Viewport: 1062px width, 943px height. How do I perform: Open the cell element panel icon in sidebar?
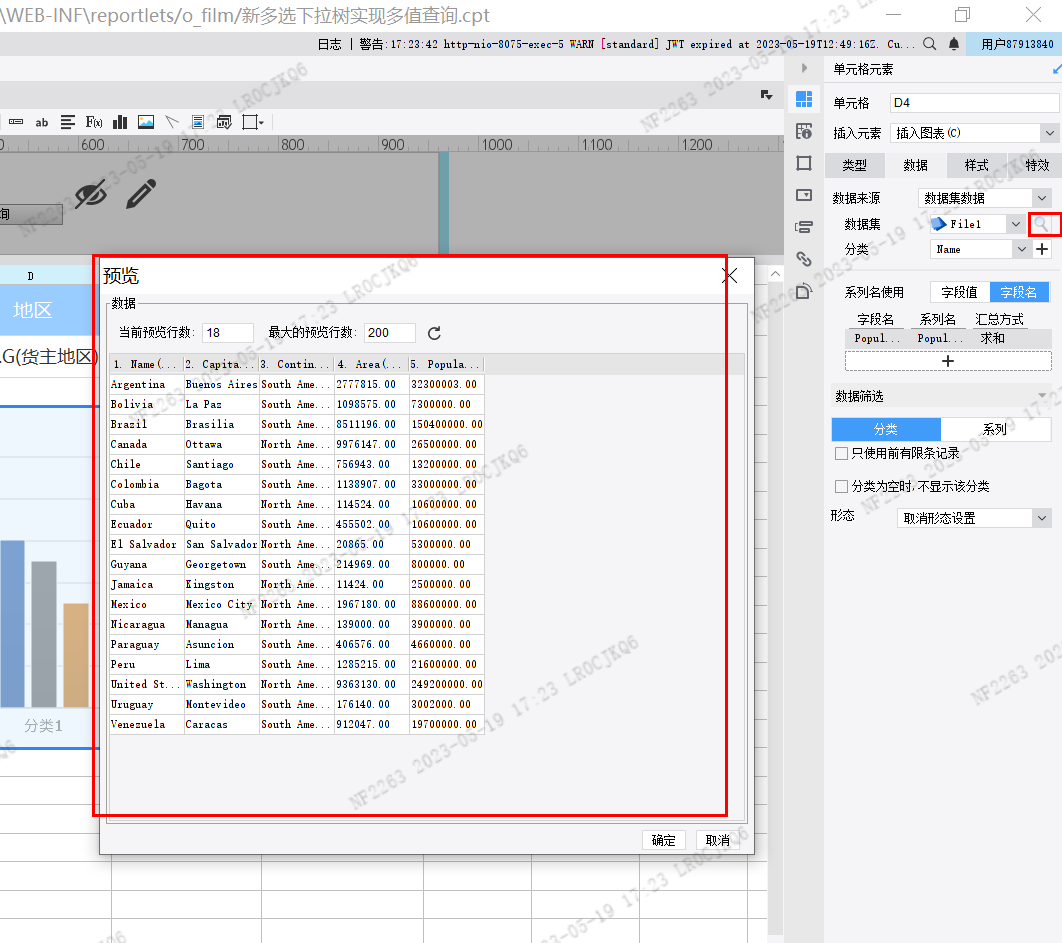pyautogui.click(x=804, y=99)
